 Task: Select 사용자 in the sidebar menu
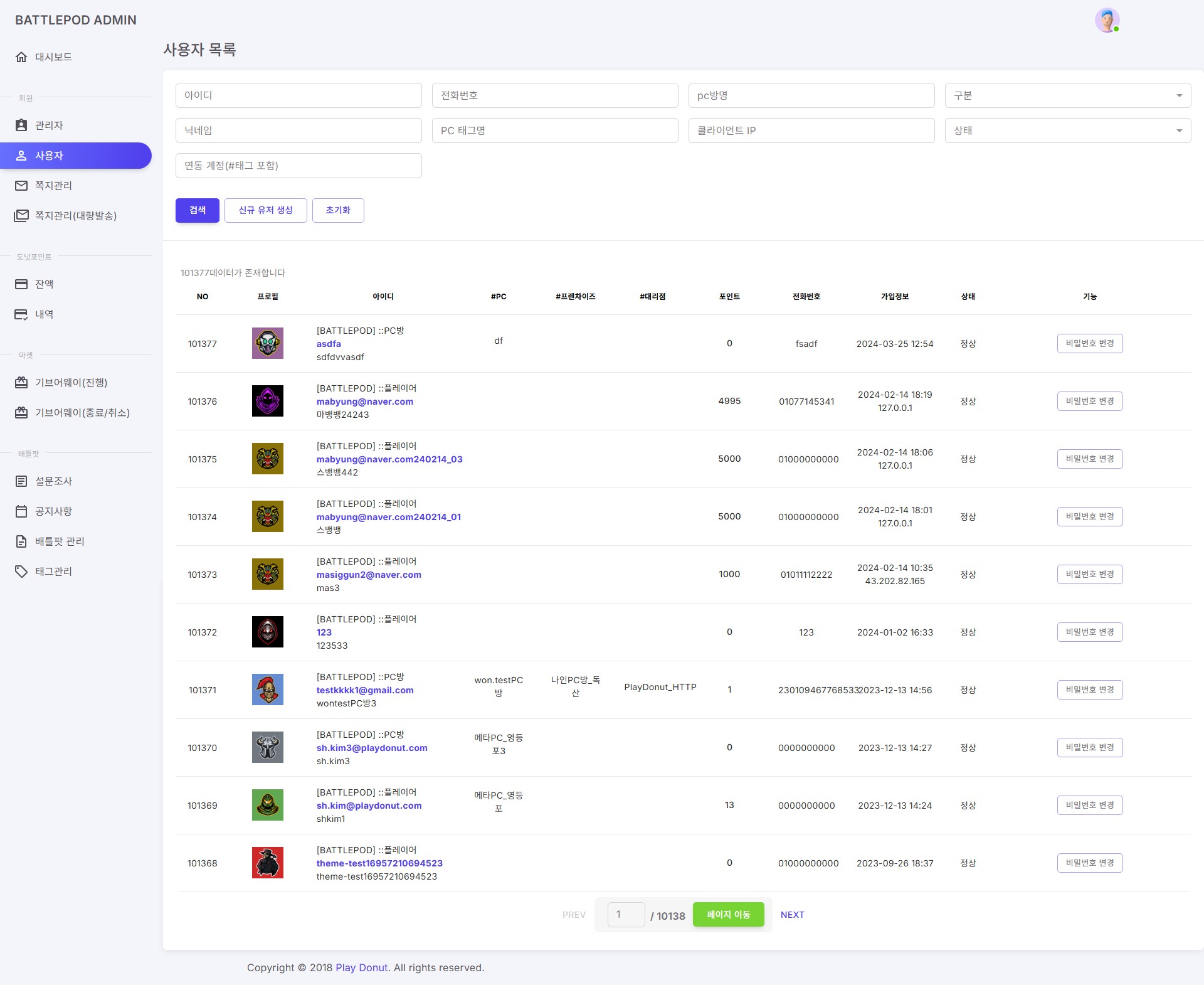pyautogui.click(x=77, y=155)
